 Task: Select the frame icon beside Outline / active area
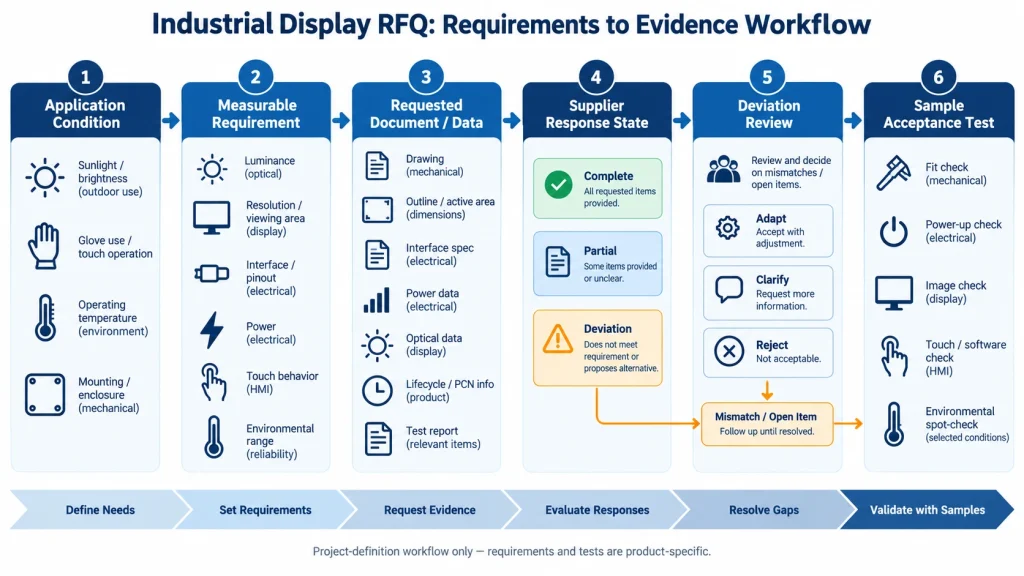click(x=377, y=210)
